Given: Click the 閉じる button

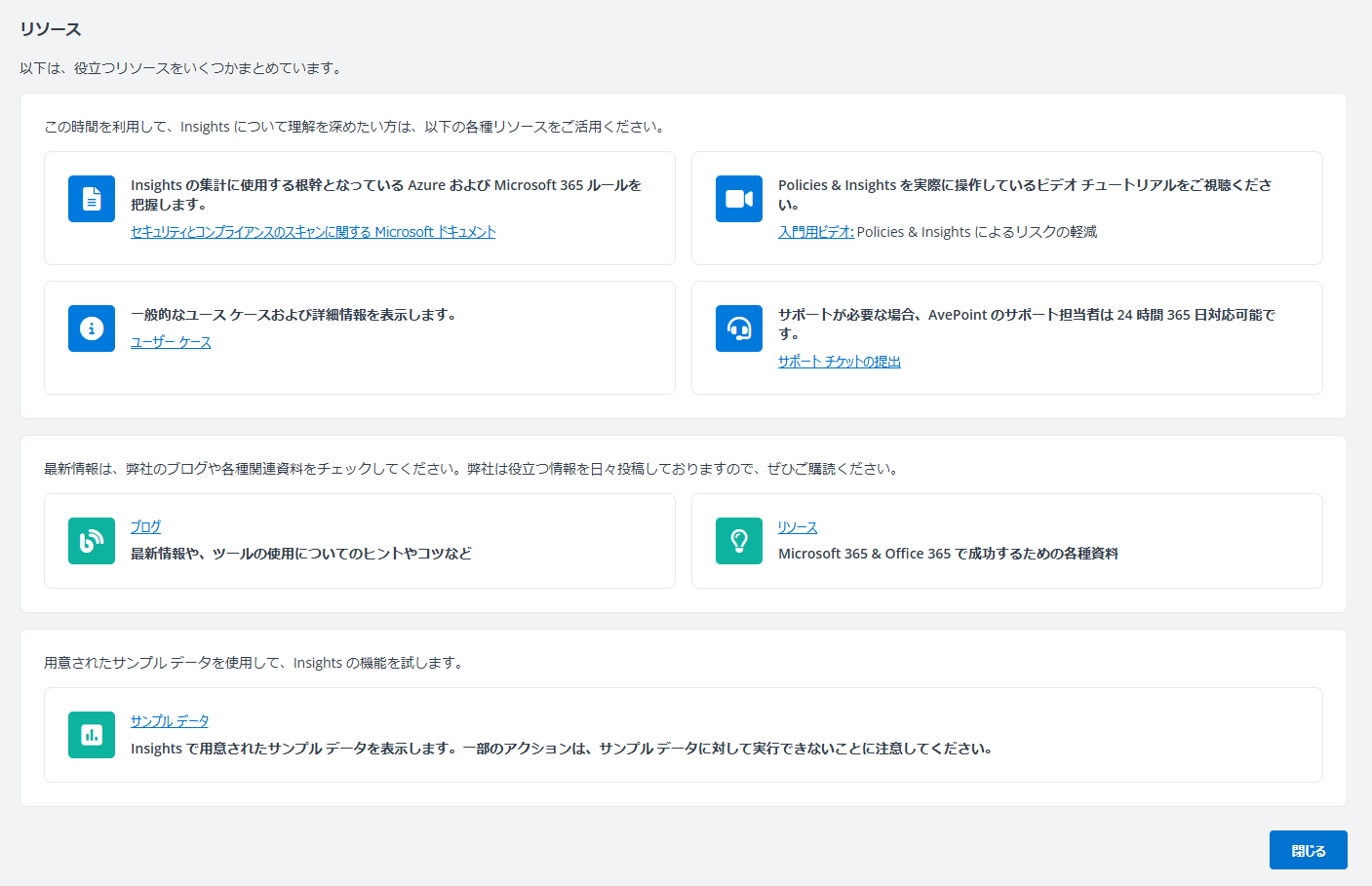Looking at the screenshot, I should 1308,850.
